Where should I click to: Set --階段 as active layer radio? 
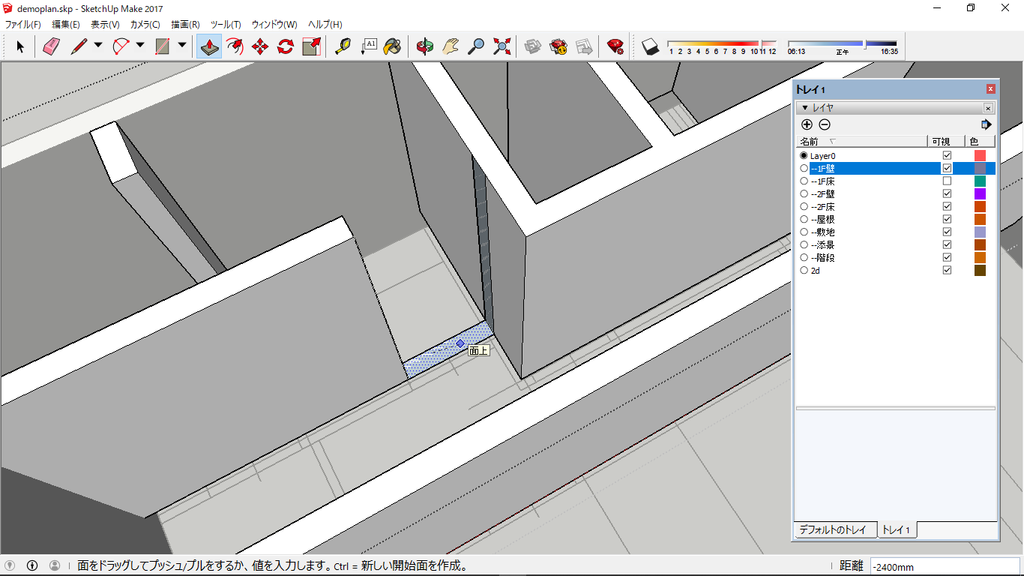click(x=804, y=257)
